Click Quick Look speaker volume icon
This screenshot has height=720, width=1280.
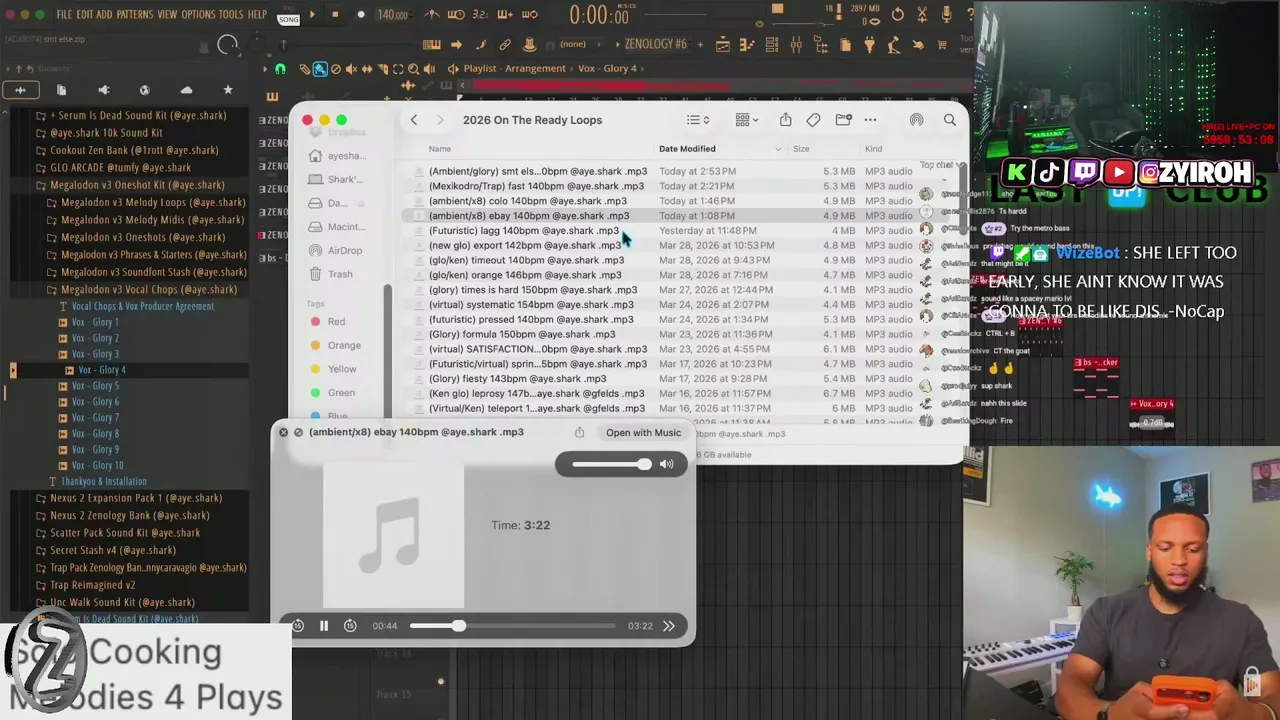pos(667,464)
